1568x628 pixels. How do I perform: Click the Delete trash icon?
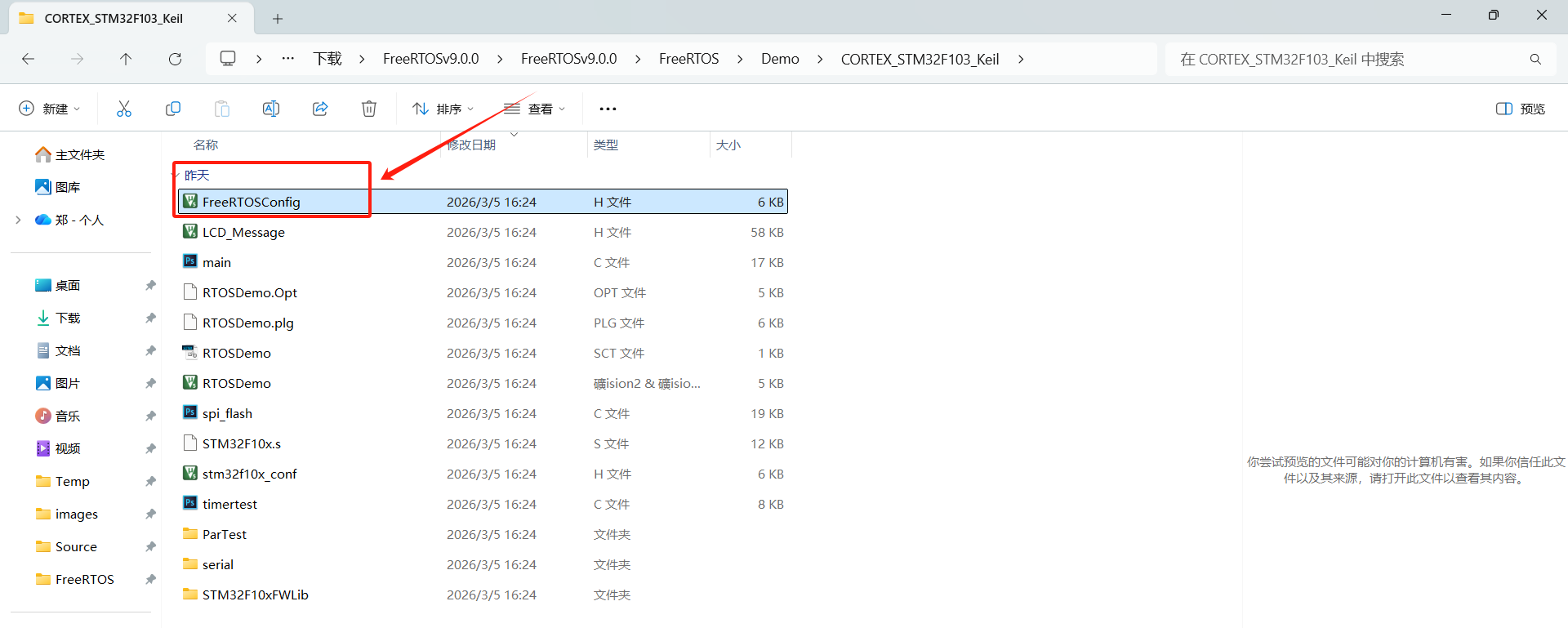pyautogui.click(x=369, y=109)
